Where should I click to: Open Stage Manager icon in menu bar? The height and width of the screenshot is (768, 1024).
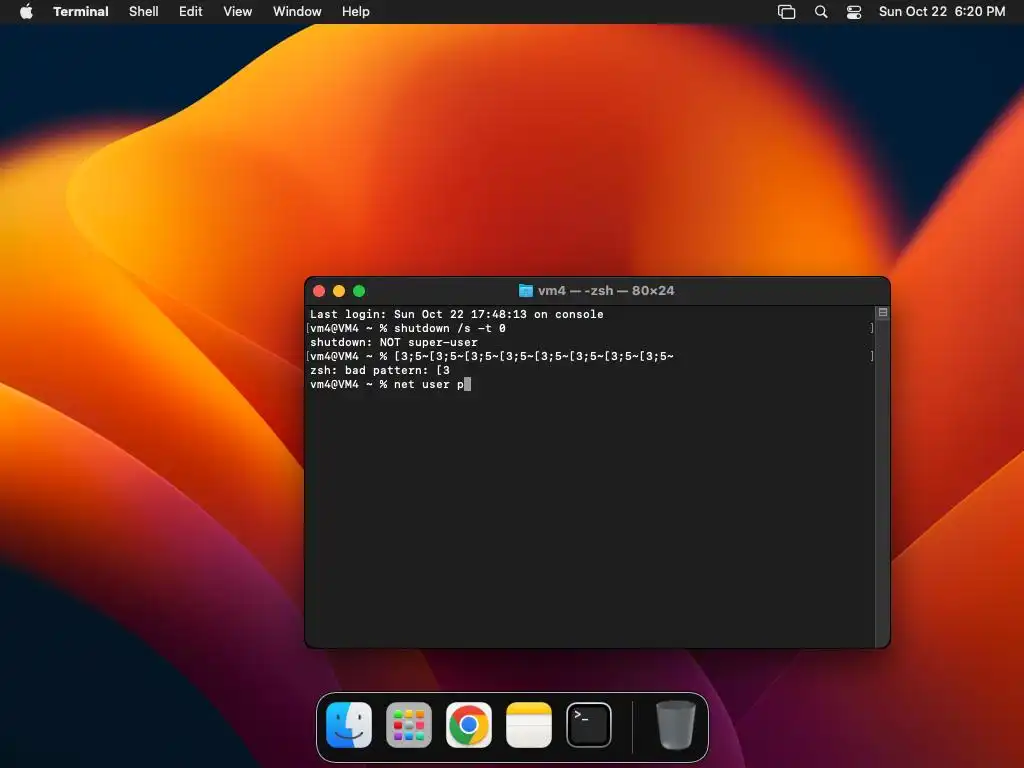786,12
